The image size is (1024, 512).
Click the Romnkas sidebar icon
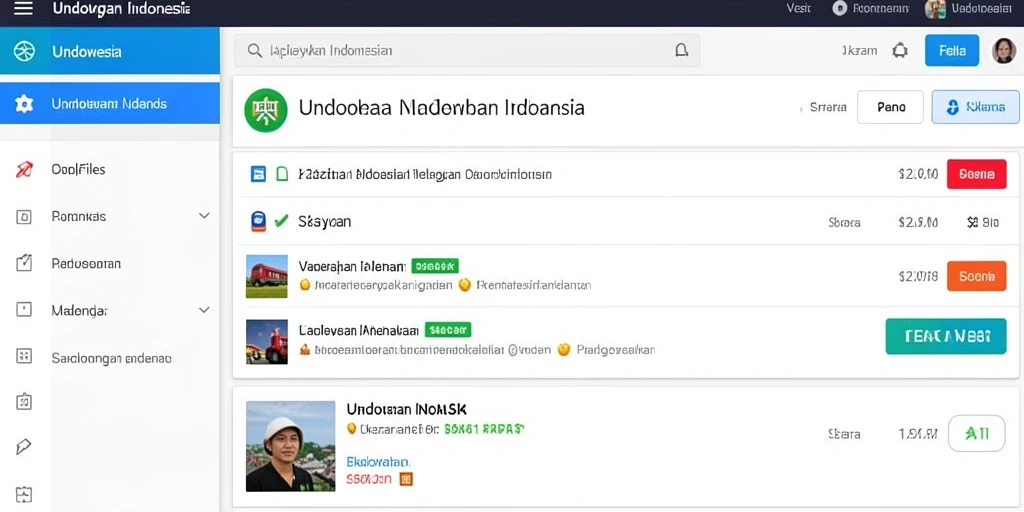pyautogui.click(x=24, y=217)
